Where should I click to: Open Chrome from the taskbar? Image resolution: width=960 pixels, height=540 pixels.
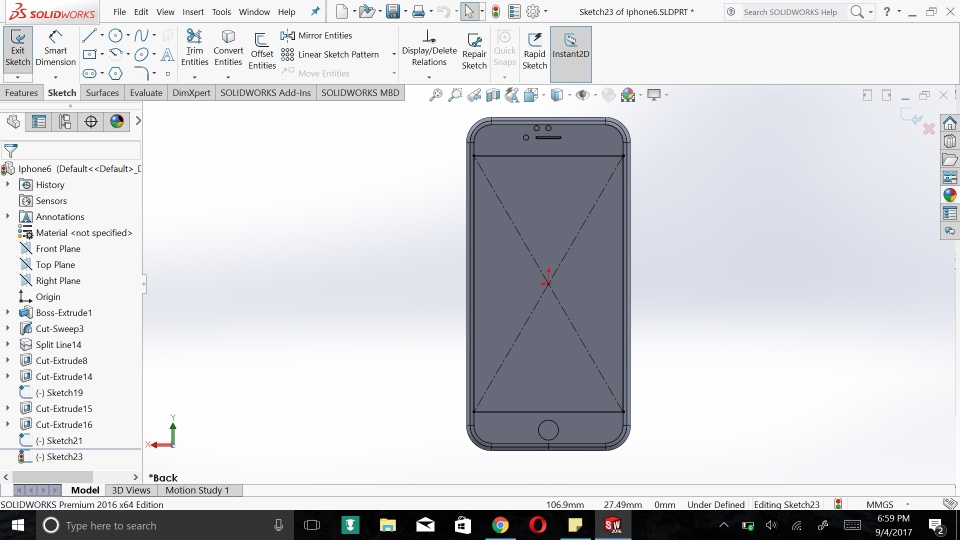500,525
